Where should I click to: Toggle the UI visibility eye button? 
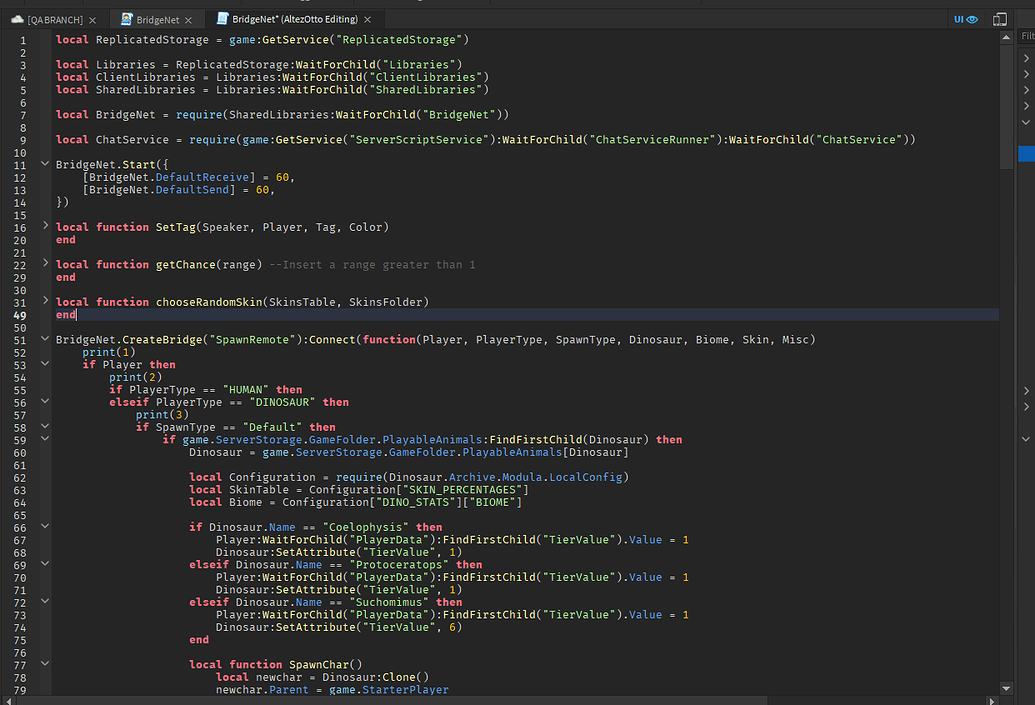pyautogui.click(x=965, y=19)
